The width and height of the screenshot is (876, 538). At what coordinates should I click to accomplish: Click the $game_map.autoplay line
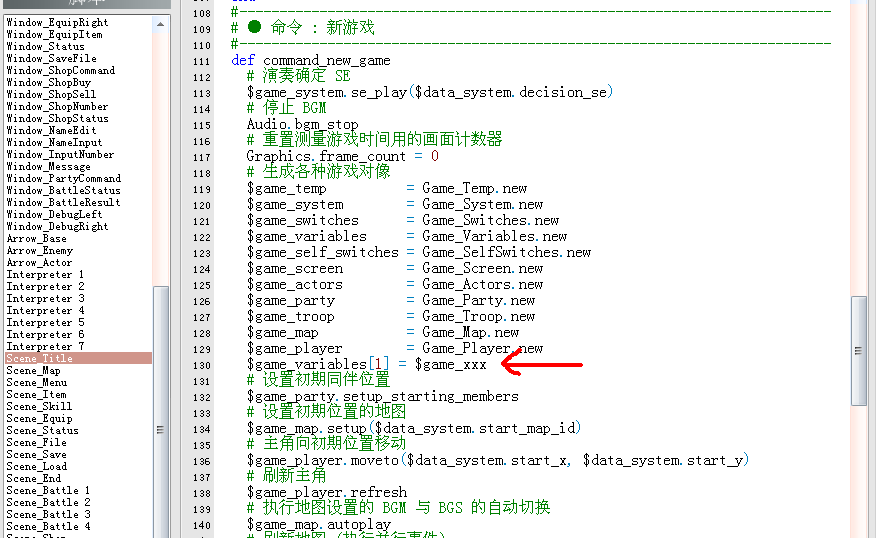(x=318, y=525)
